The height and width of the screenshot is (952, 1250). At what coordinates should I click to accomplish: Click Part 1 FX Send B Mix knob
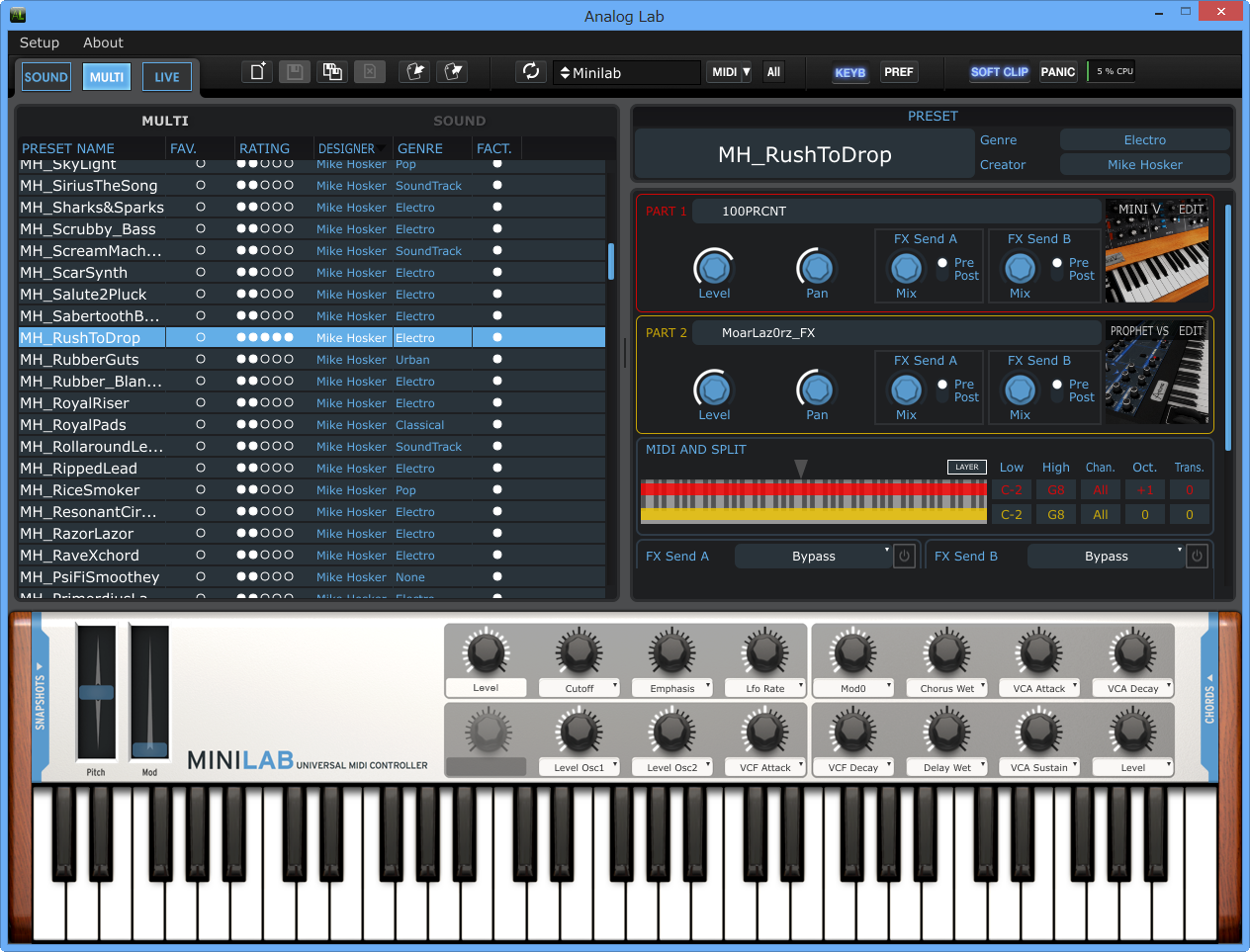point(1020,267)
